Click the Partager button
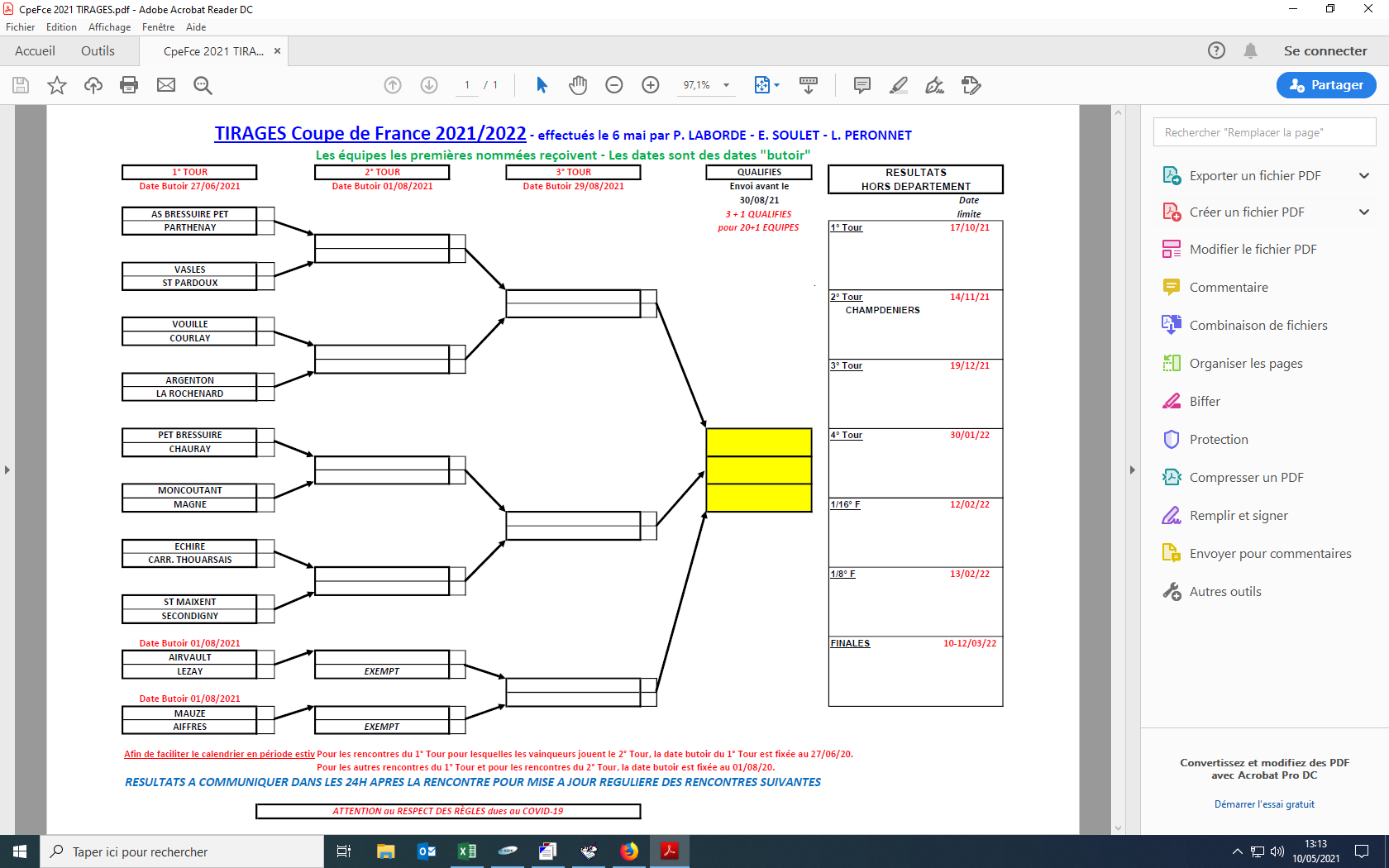 [x=1326, y=85]
